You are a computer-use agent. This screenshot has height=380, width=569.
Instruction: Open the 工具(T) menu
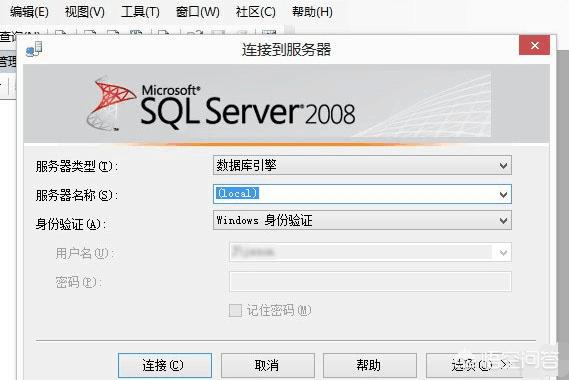140,12
